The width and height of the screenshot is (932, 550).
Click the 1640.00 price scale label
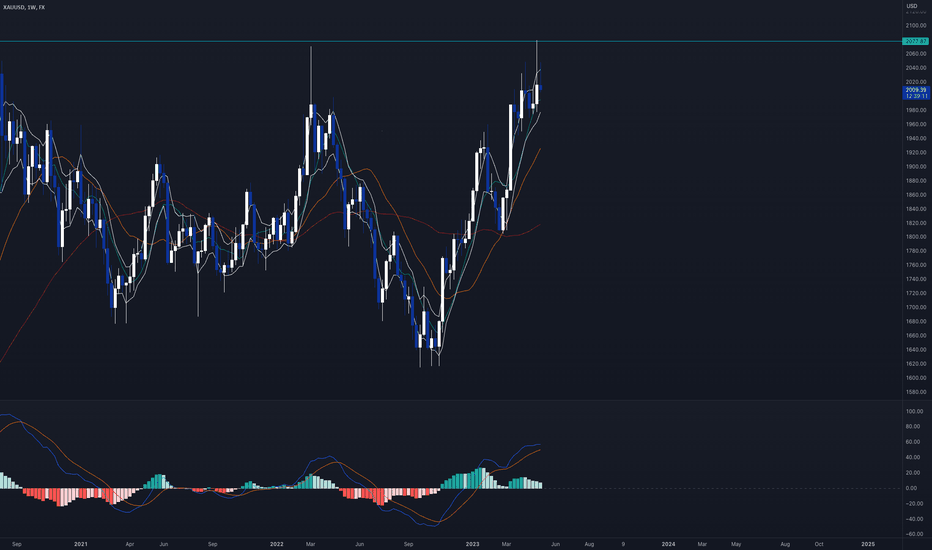[916, 350]
